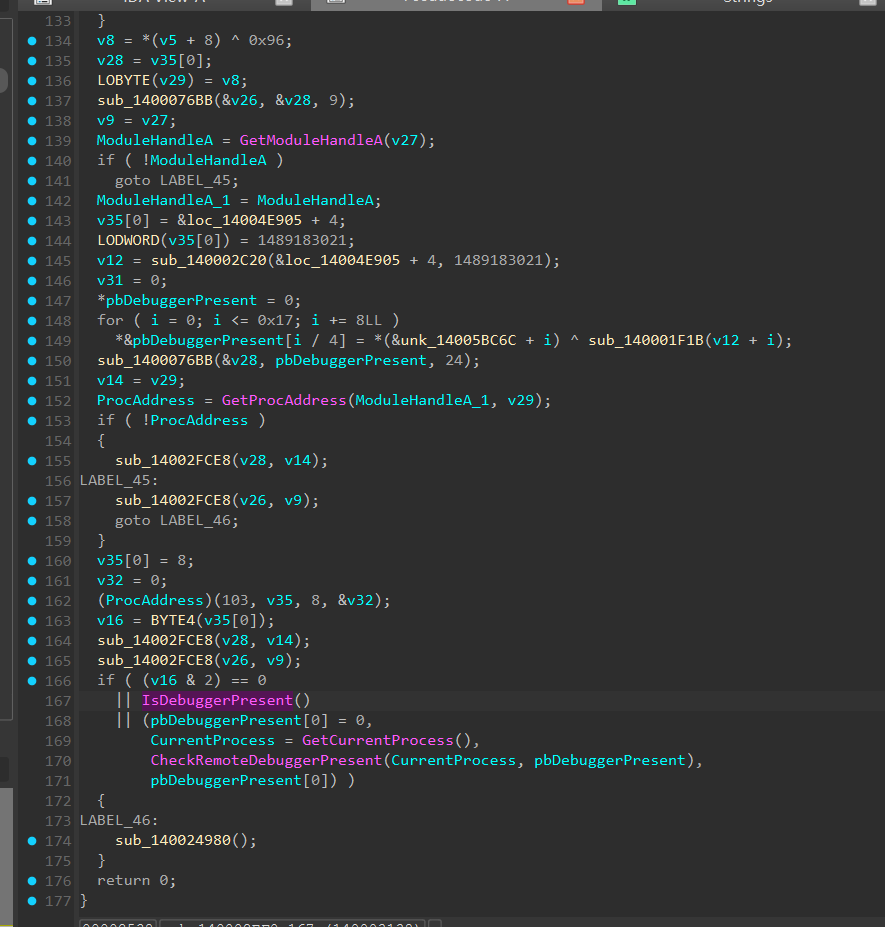Select GetModuleHandleA call on line 139
This screenshot has width=885, height=927.
click(311, 141)
